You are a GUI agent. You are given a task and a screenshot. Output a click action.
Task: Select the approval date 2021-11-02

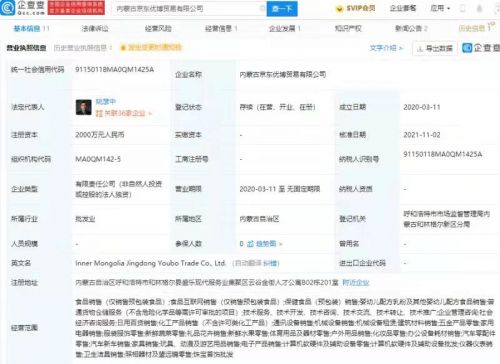tap(422, 135)
